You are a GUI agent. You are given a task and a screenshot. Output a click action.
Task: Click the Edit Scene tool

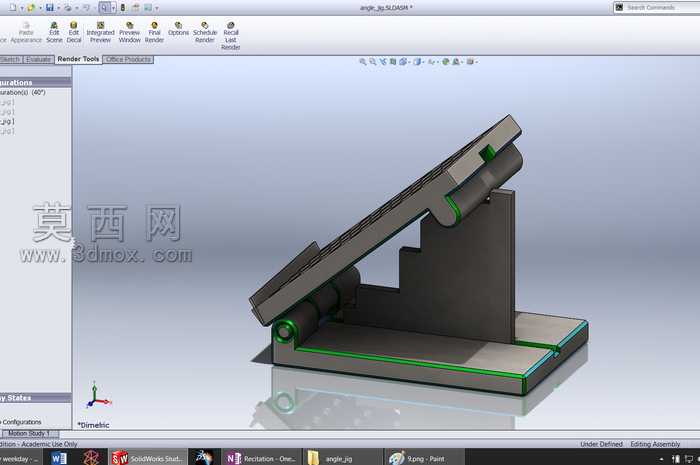(54, 33)
